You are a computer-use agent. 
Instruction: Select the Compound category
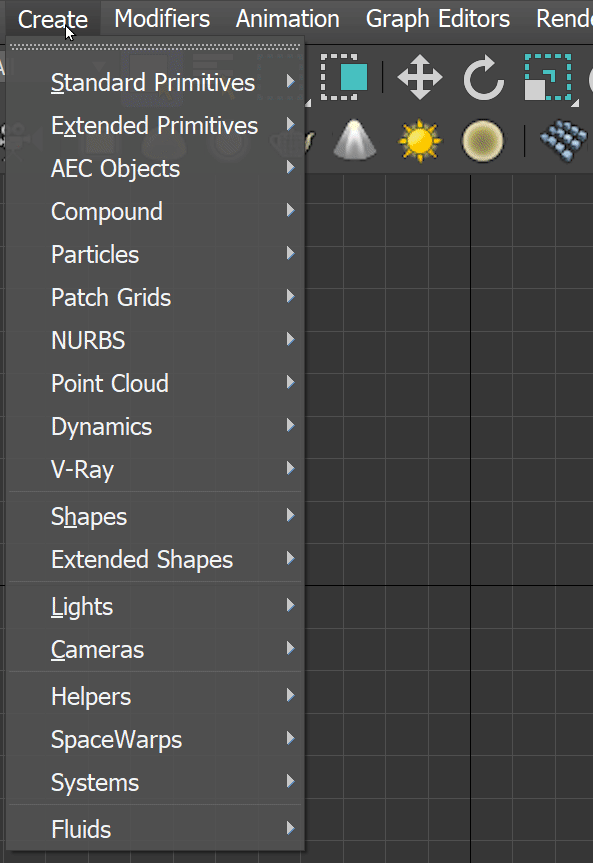click(106, 211)
